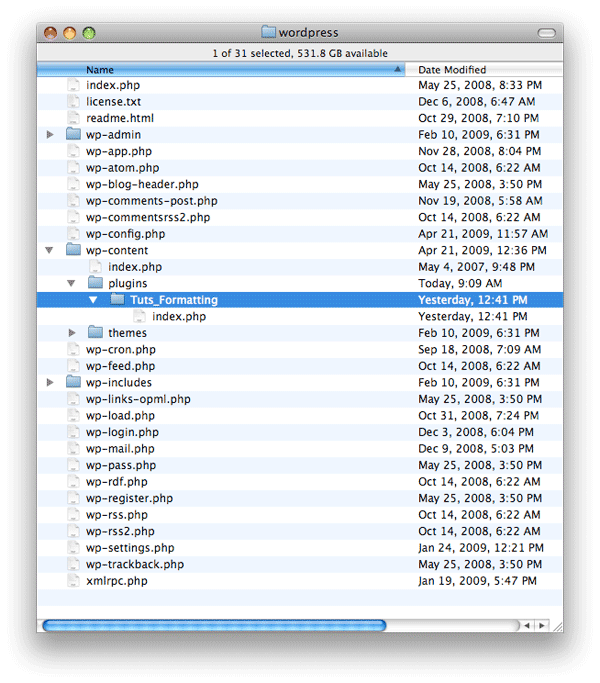Click the wp-feed.php file icon
Image resolution: width=600 pixels, height=683 pixels.
(x=74, y=366)
